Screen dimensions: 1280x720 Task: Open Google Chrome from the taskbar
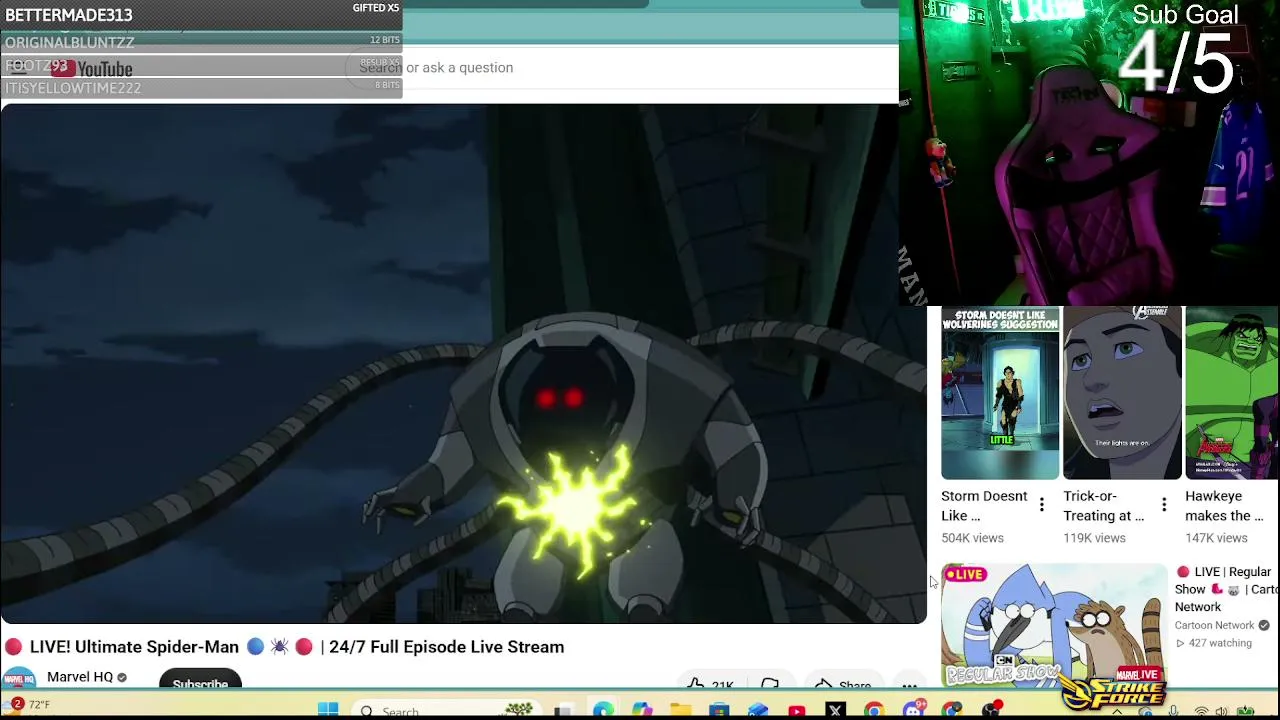click(874, 711)
